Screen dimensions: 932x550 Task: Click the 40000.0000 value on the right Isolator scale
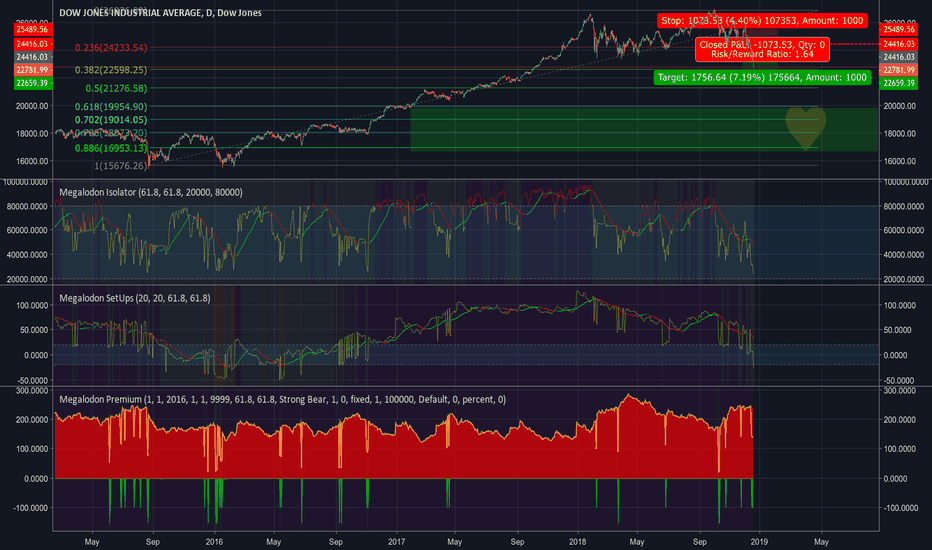pos(903,254)
